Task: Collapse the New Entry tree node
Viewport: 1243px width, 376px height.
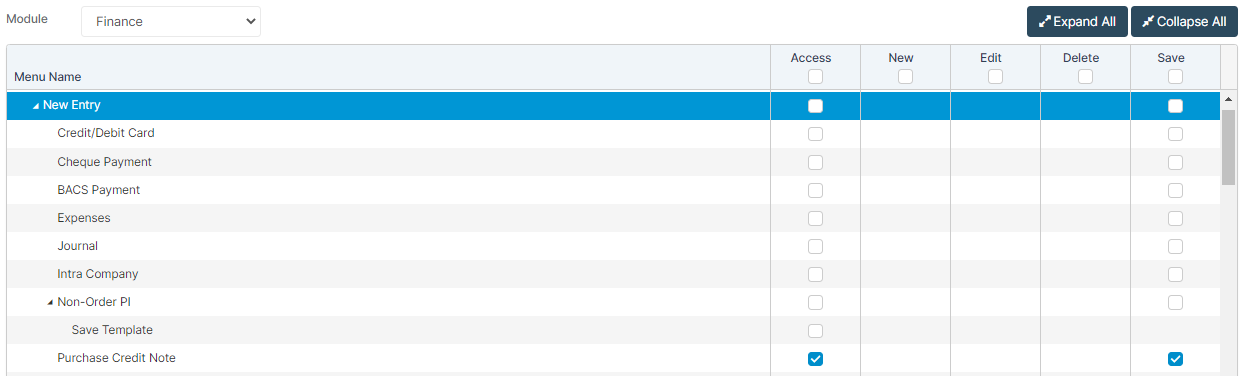Action: [36, 106]
